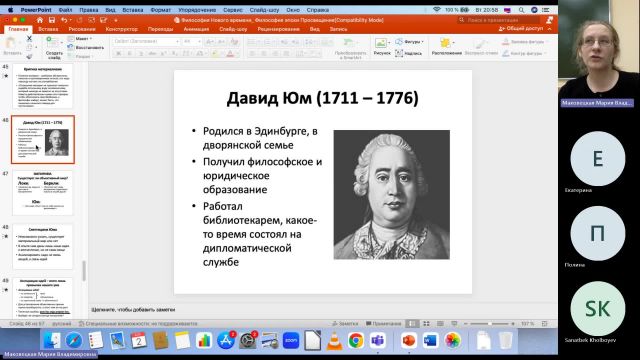The height and width of the screenshot is (360, 640).
Task: Select slide 48 Скептицизм Юма thumbnail
Action: [x=43, y=247]
